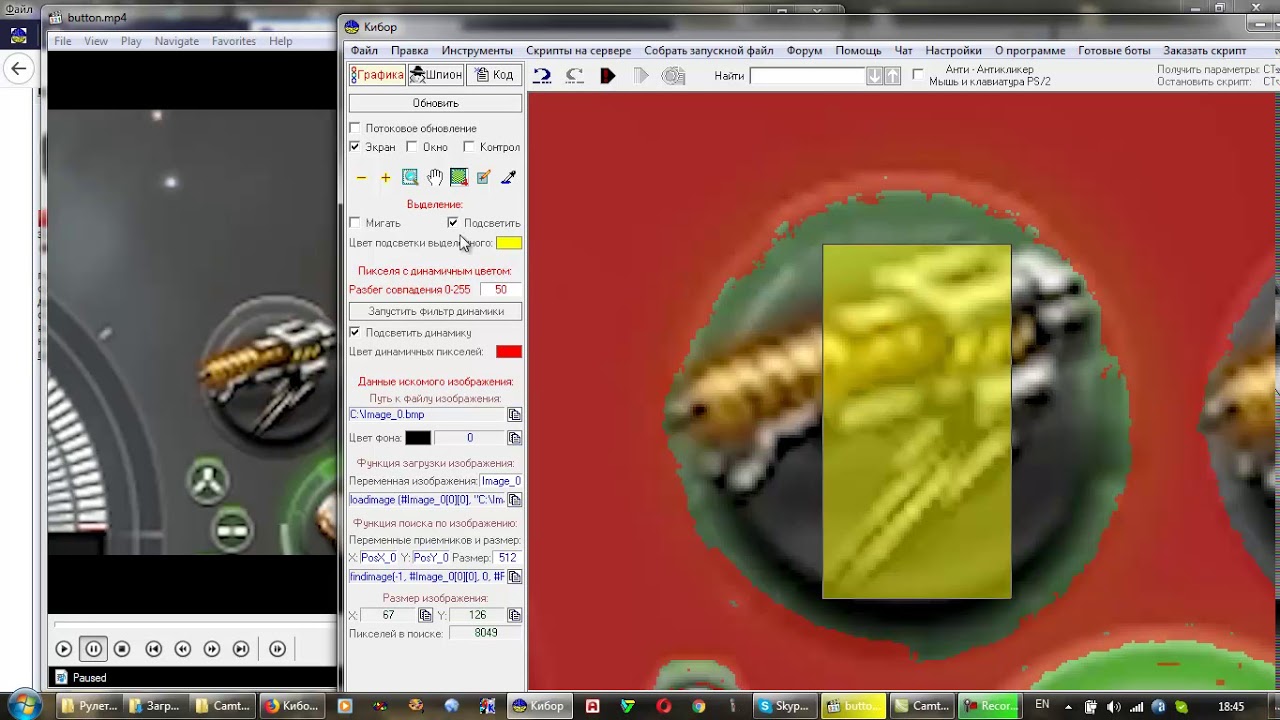
Task: Switch to the Шпион tab
Action: (436, 75)
